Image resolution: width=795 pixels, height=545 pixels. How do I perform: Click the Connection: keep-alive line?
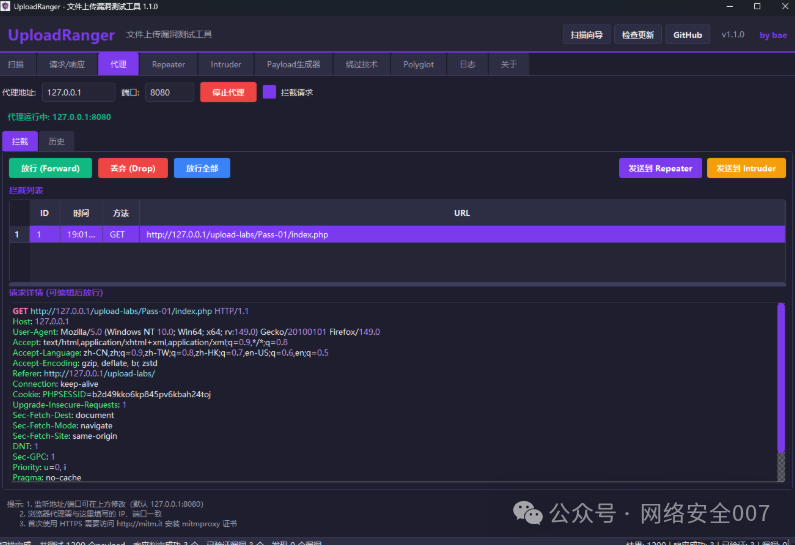(x=55, y=384)
